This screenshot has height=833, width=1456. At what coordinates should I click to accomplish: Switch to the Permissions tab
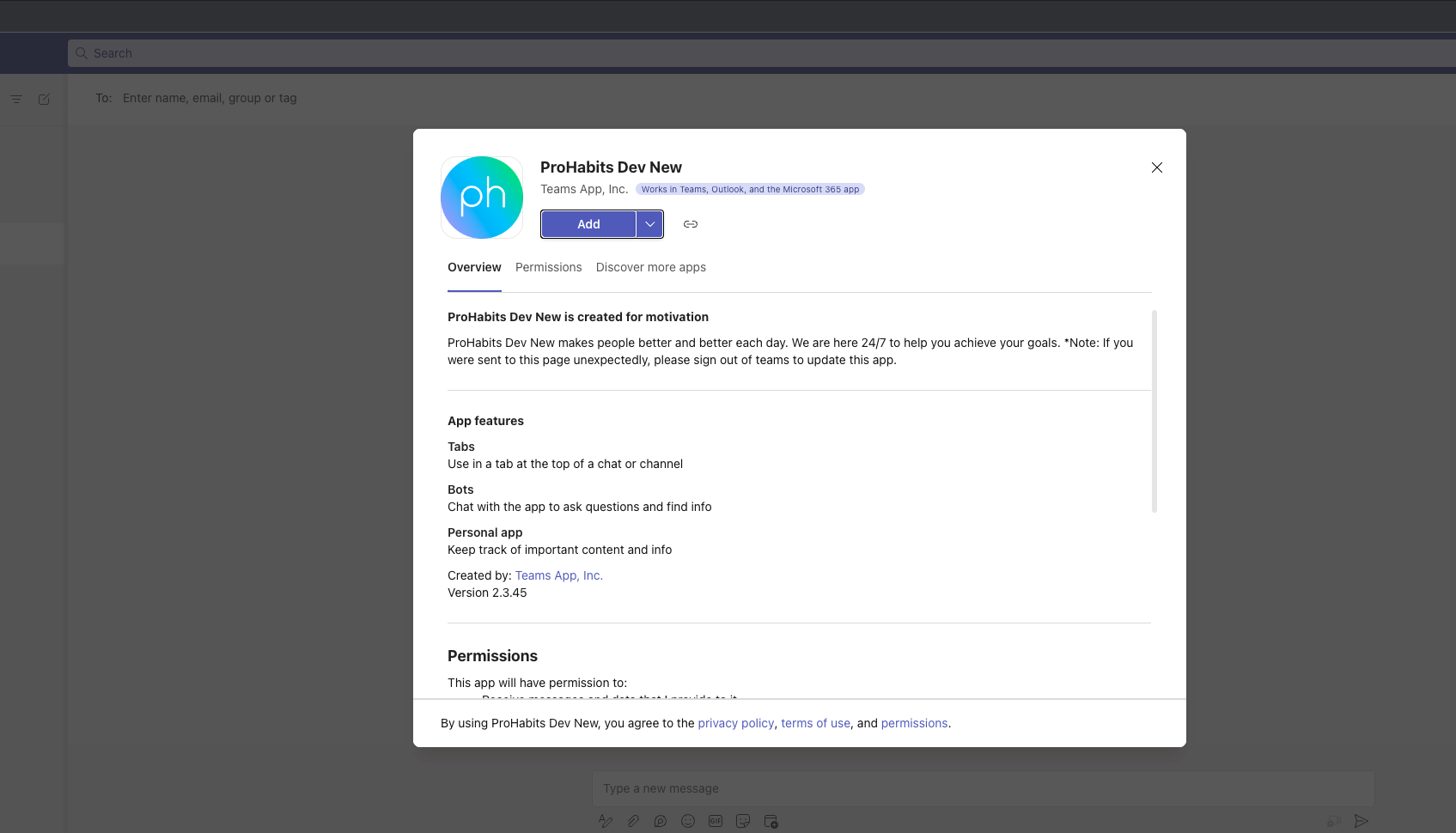pos(548,267)
